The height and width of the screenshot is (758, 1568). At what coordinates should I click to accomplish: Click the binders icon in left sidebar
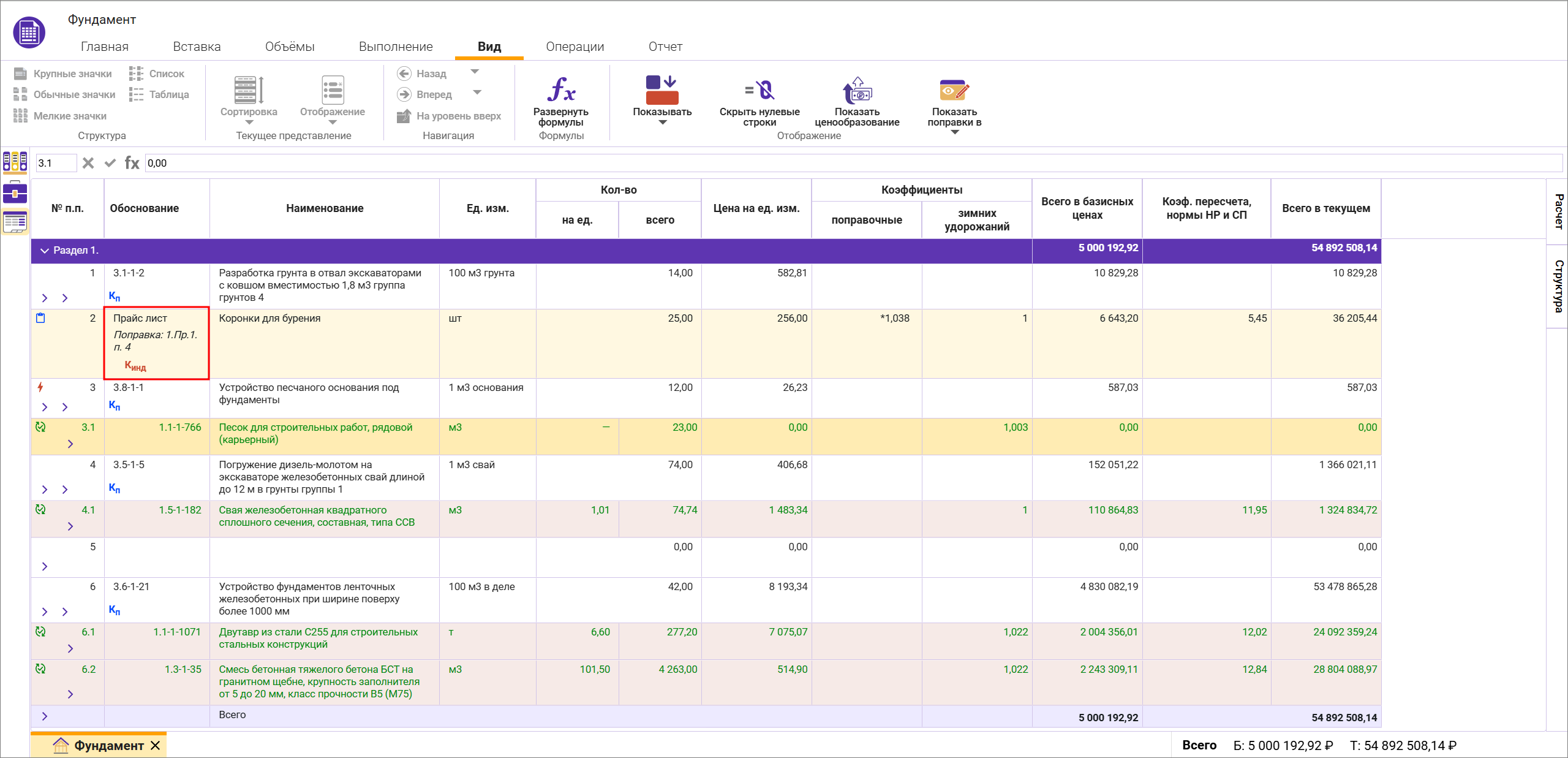(15, 162)
